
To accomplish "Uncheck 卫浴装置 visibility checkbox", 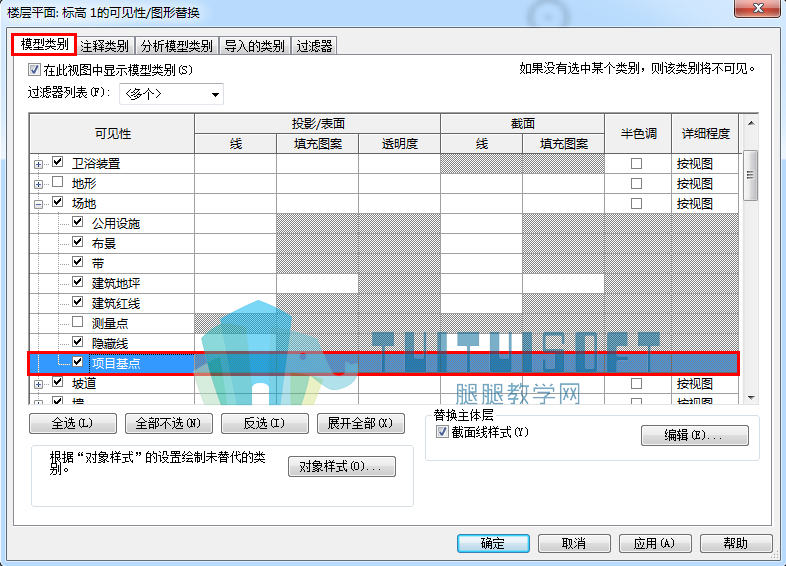I will pyautogui.click(x=58, y=162).
